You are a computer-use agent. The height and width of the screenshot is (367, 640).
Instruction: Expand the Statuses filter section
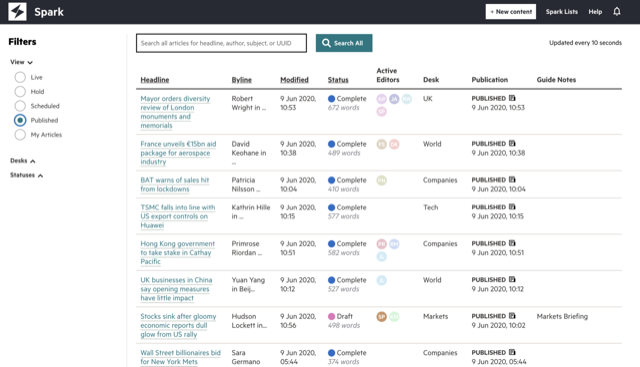click(26, 175)
